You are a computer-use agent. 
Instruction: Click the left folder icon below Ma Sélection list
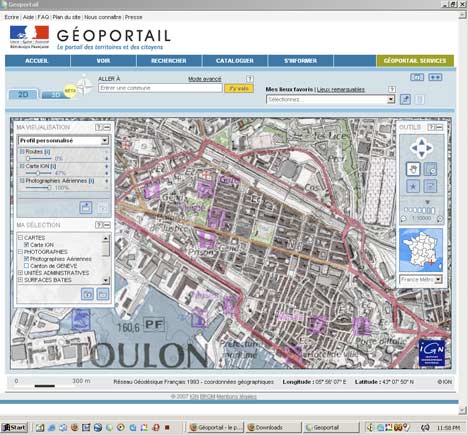(x=87, y=294)
